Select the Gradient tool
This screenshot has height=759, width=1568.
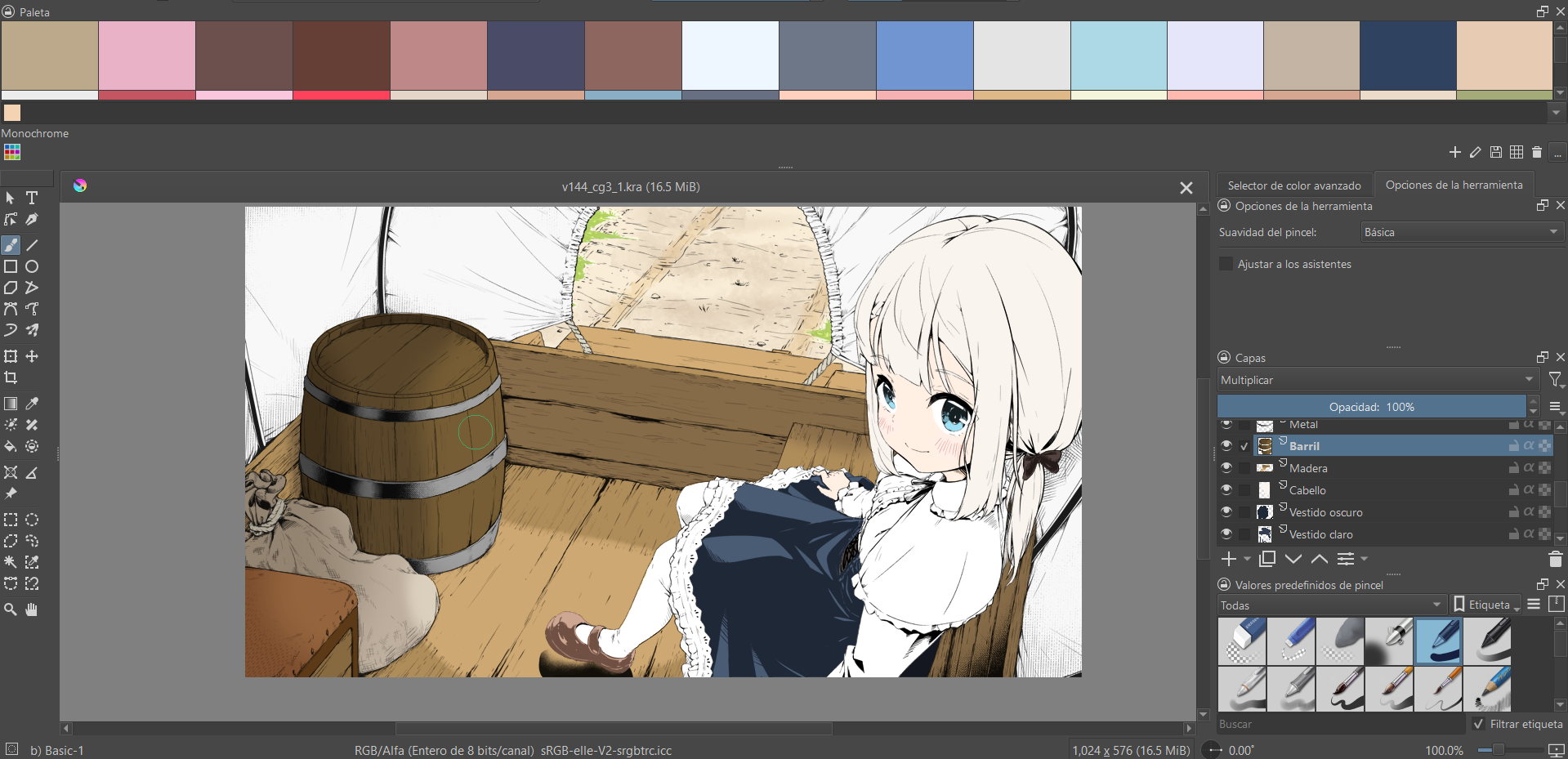[11, 404]
